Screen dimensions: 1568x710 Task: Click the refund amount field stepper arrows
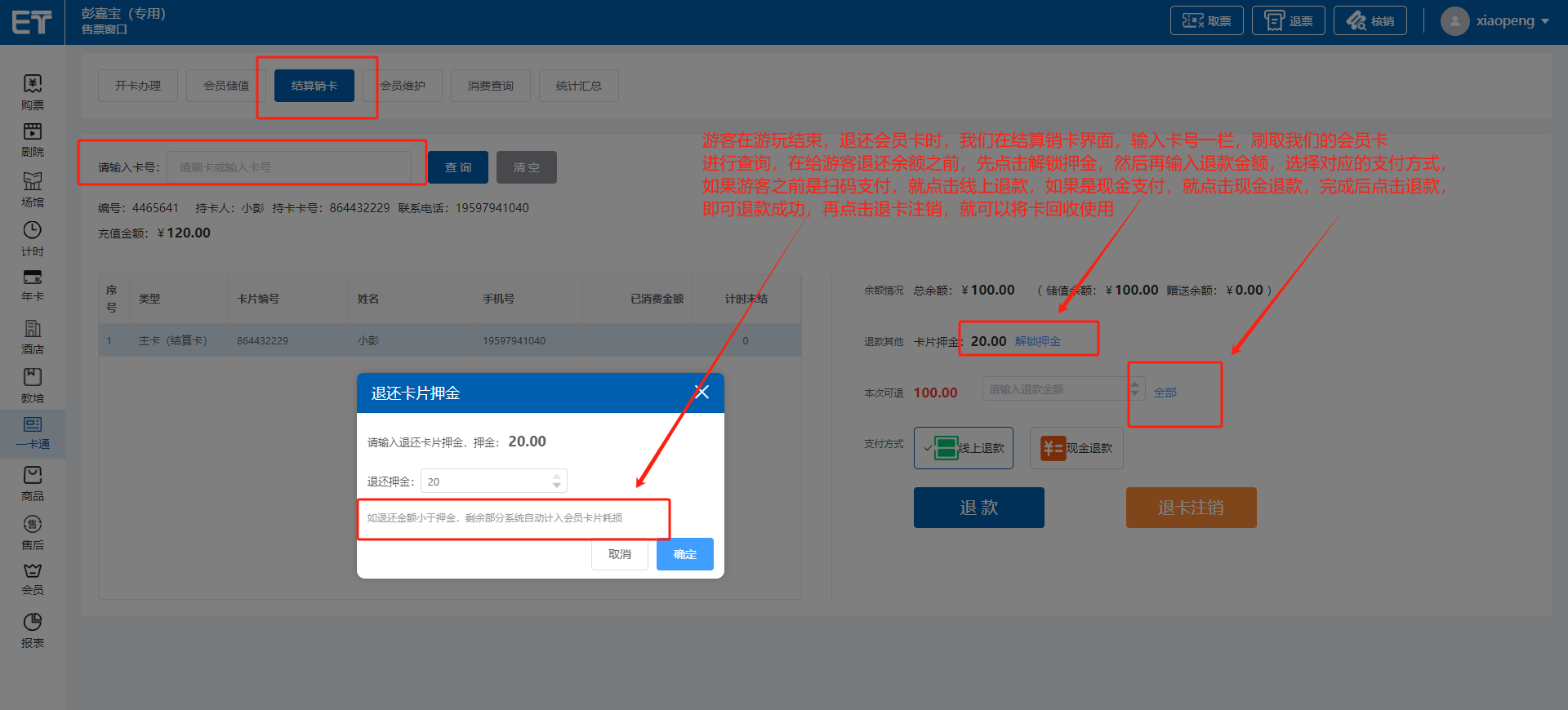1134,389
